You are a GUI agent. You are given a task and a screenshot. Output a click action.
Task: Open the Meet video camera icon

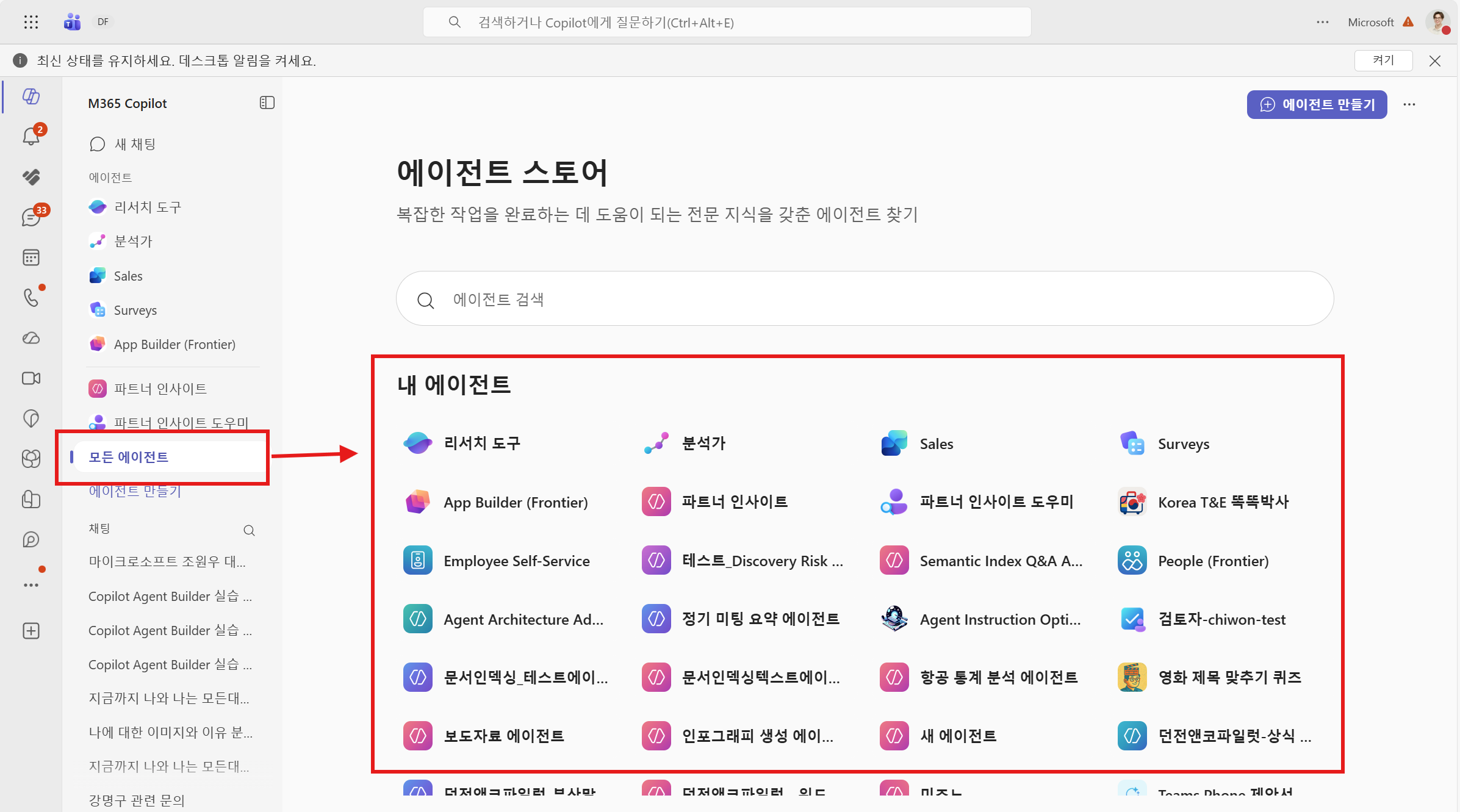(x=31, y=378)
